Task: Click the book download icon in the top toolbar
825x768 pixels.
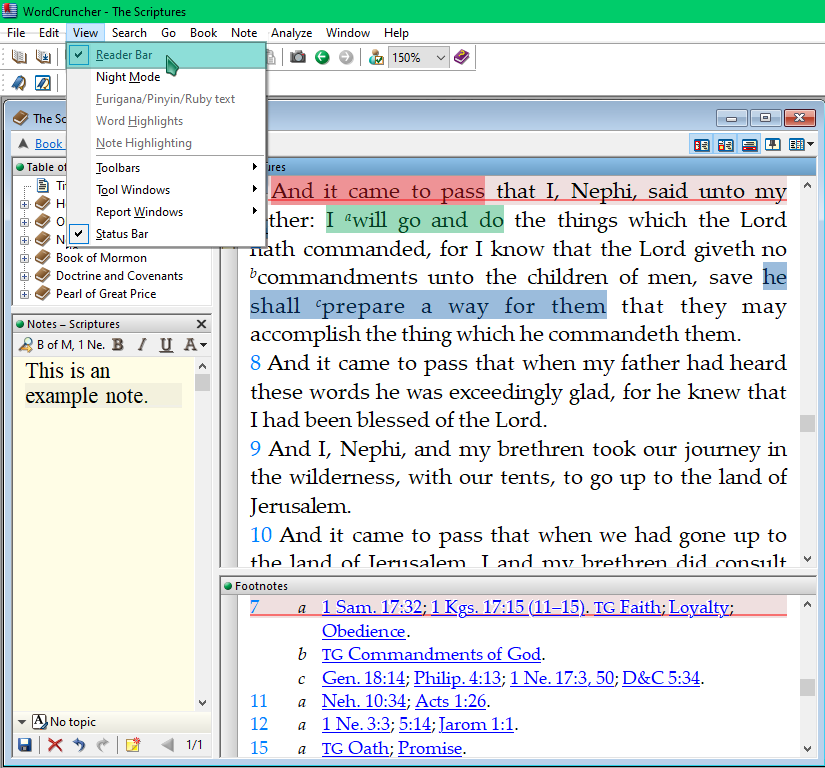Action: 43,57
